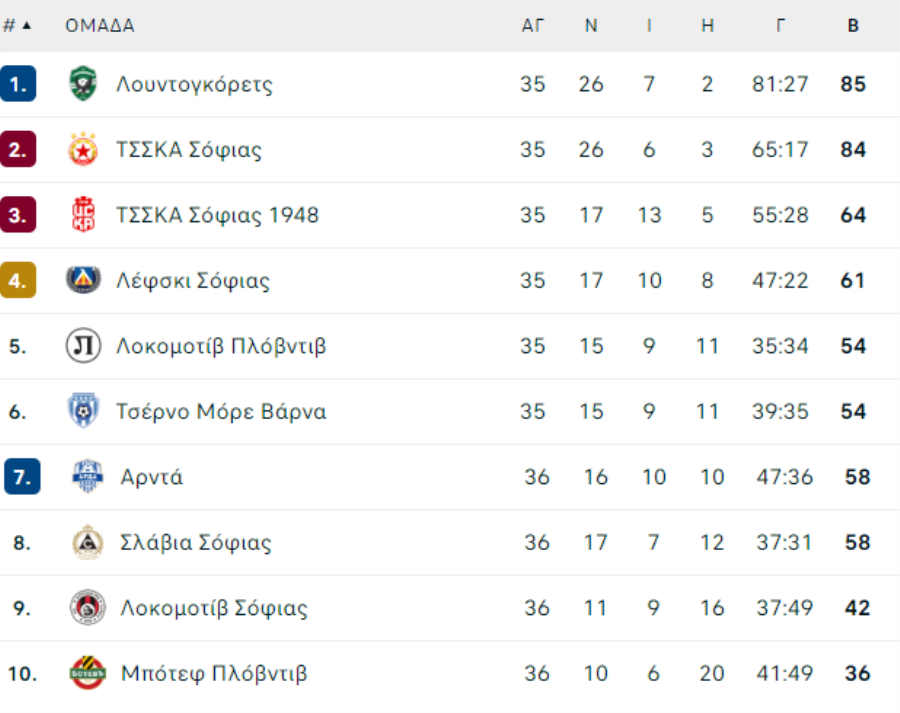Click the ΑΓ matches played header
Image resolution: width=900 pixels, height=713 pixels.
pos(532,25)
